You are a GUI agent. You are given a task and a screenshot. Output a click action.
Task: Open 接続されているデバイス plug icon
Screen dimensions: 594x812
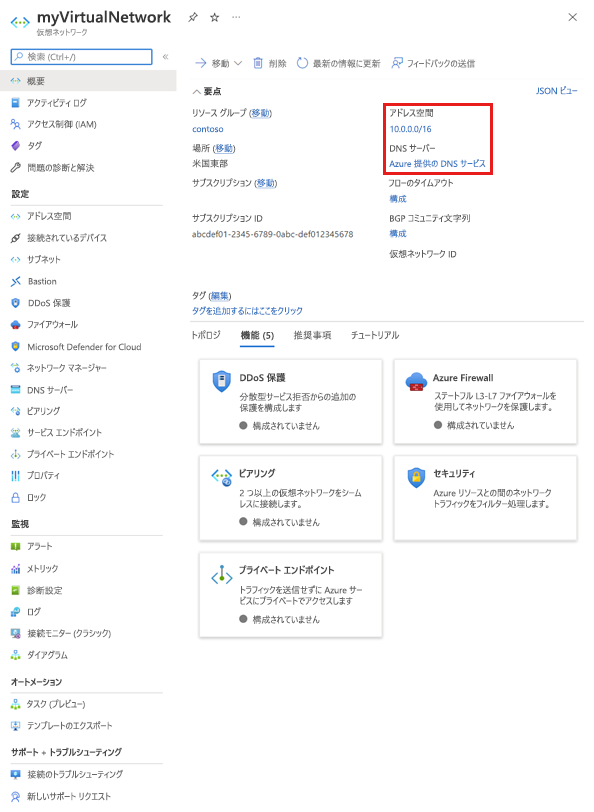pyautogui.click(x=16, y=238)
